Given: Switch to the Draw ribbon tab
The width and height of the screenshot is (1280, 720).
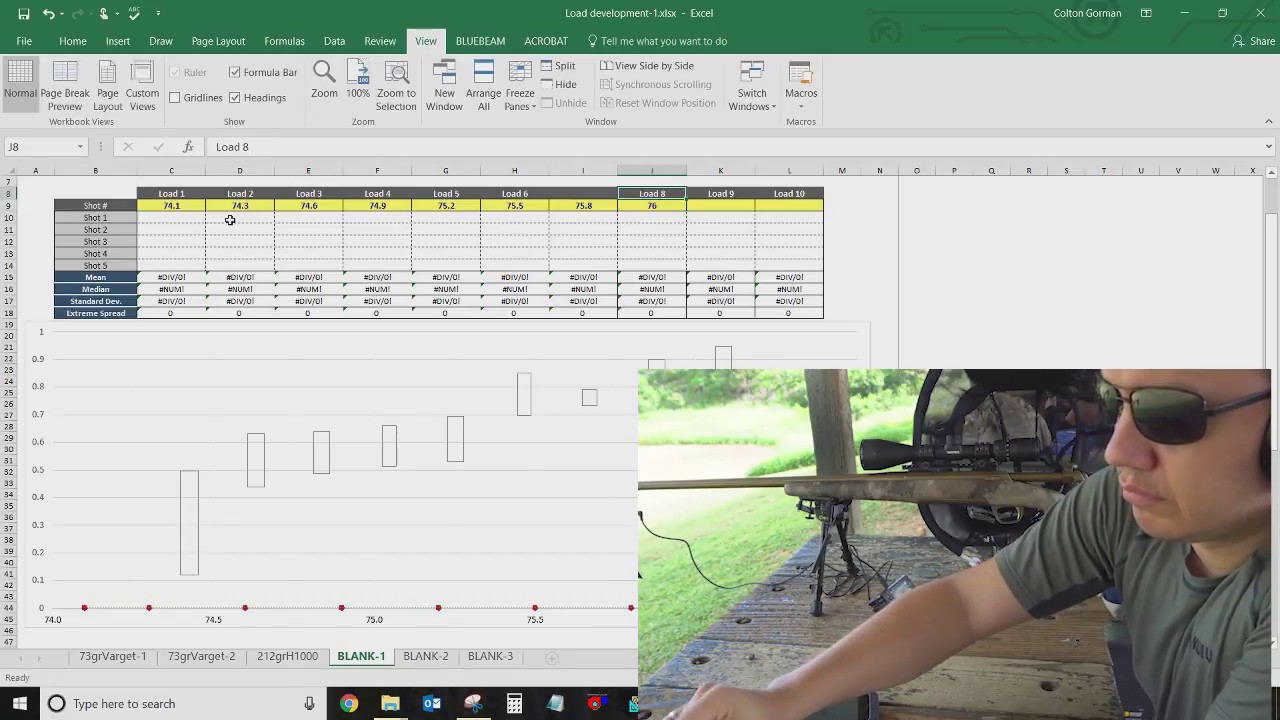Looking at the screenshot, I should click(161, 41).
